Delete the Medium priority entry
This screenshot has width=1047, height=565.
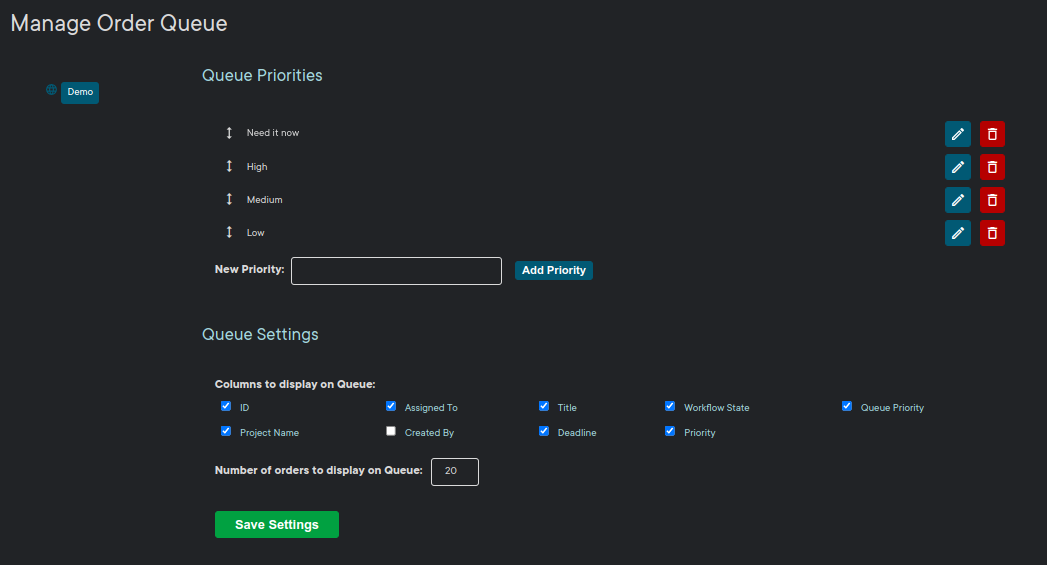pos(992,200)
